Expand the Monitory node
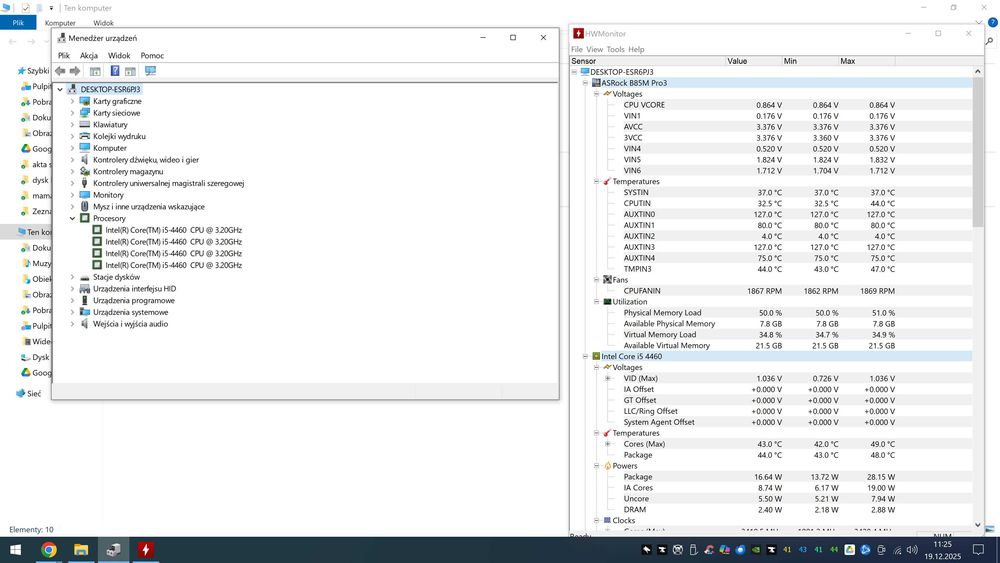Viewport: 1000px width, 563px height. [72, 194]
